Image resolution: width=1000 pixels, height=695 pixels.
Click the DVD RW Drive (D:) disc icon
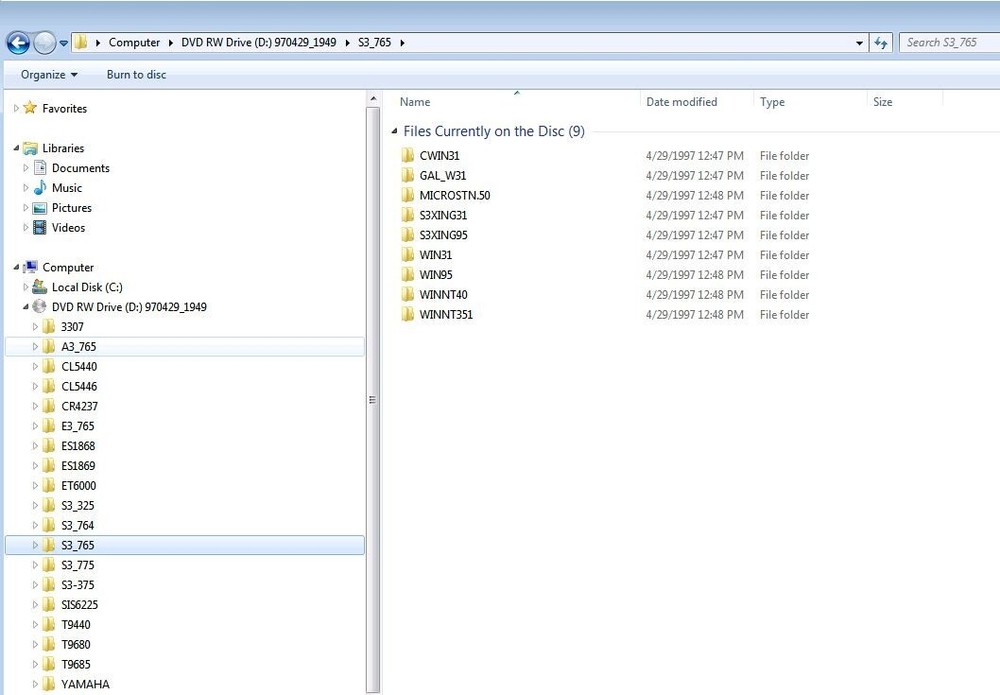point(40,307)
